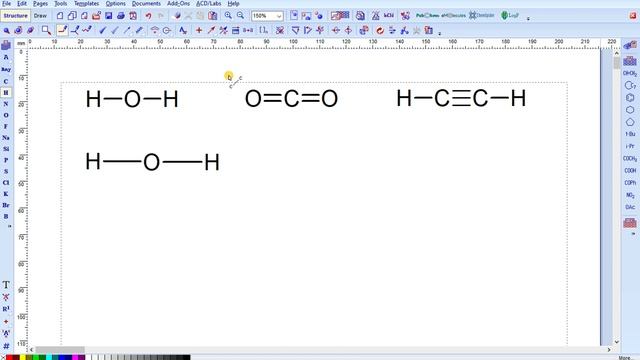Screen dimensions: 640x360
Task: Click the Zoom In magnifier
Action: click(228, 16)
